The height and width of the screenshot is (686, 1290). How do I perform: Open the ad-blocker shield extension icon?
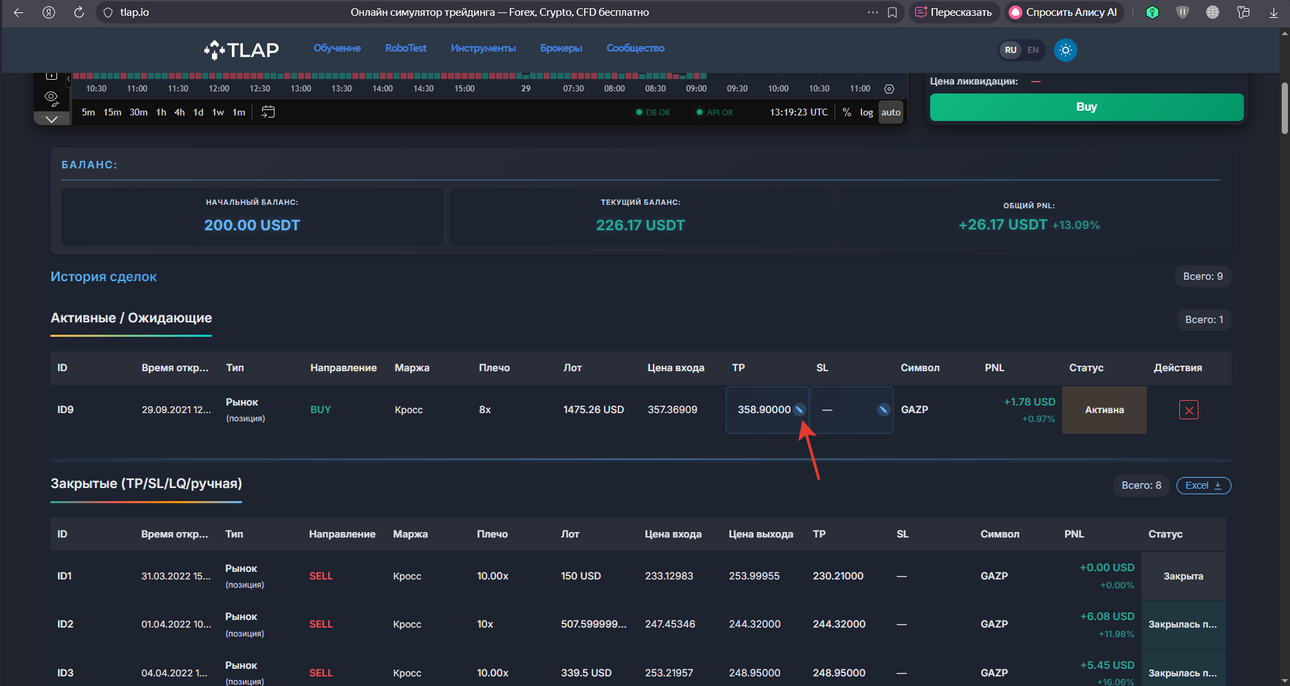(1183, 12)
